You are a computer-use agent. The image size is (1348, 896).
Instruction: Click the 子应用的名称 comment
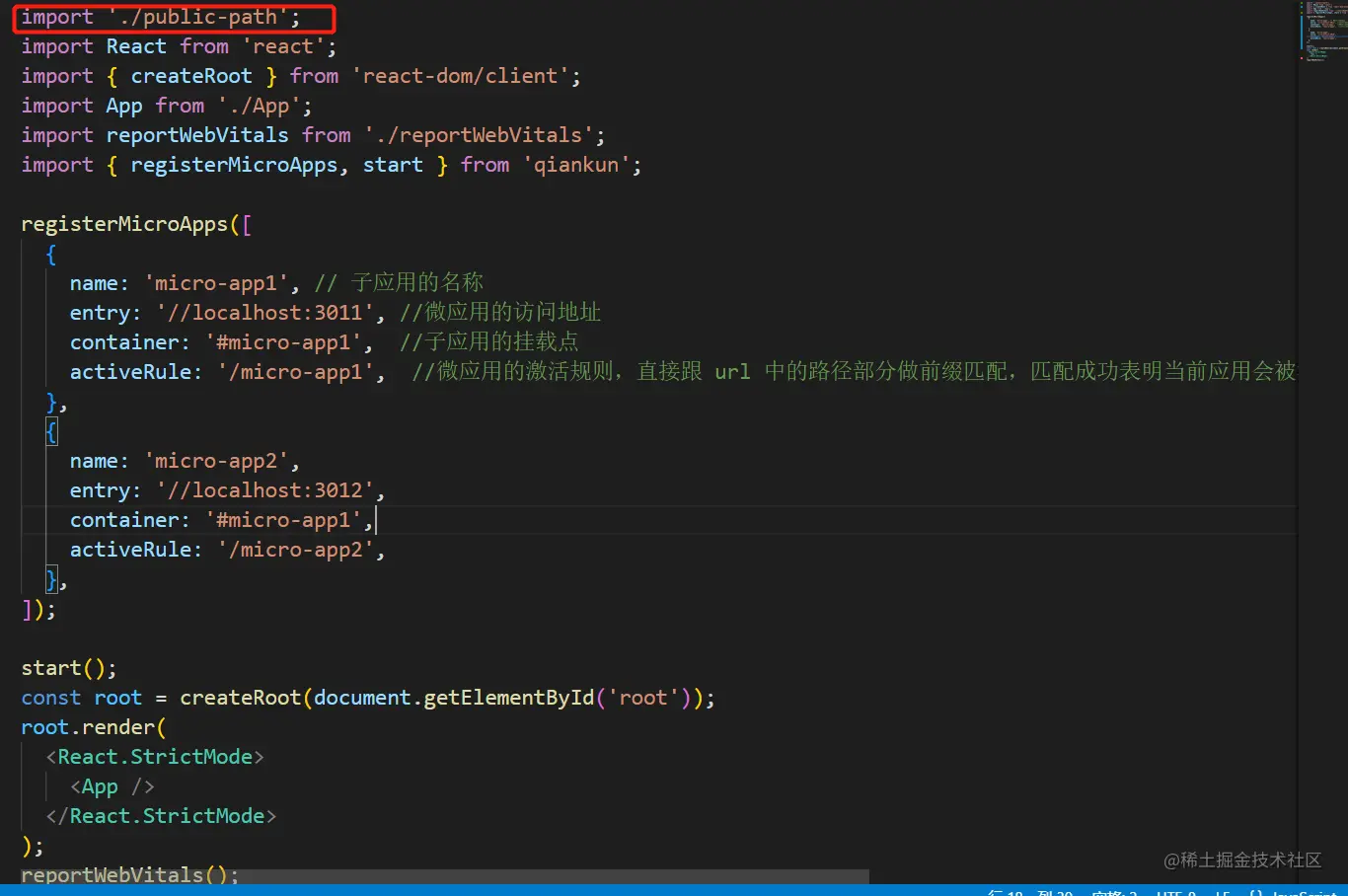(400, 283)
